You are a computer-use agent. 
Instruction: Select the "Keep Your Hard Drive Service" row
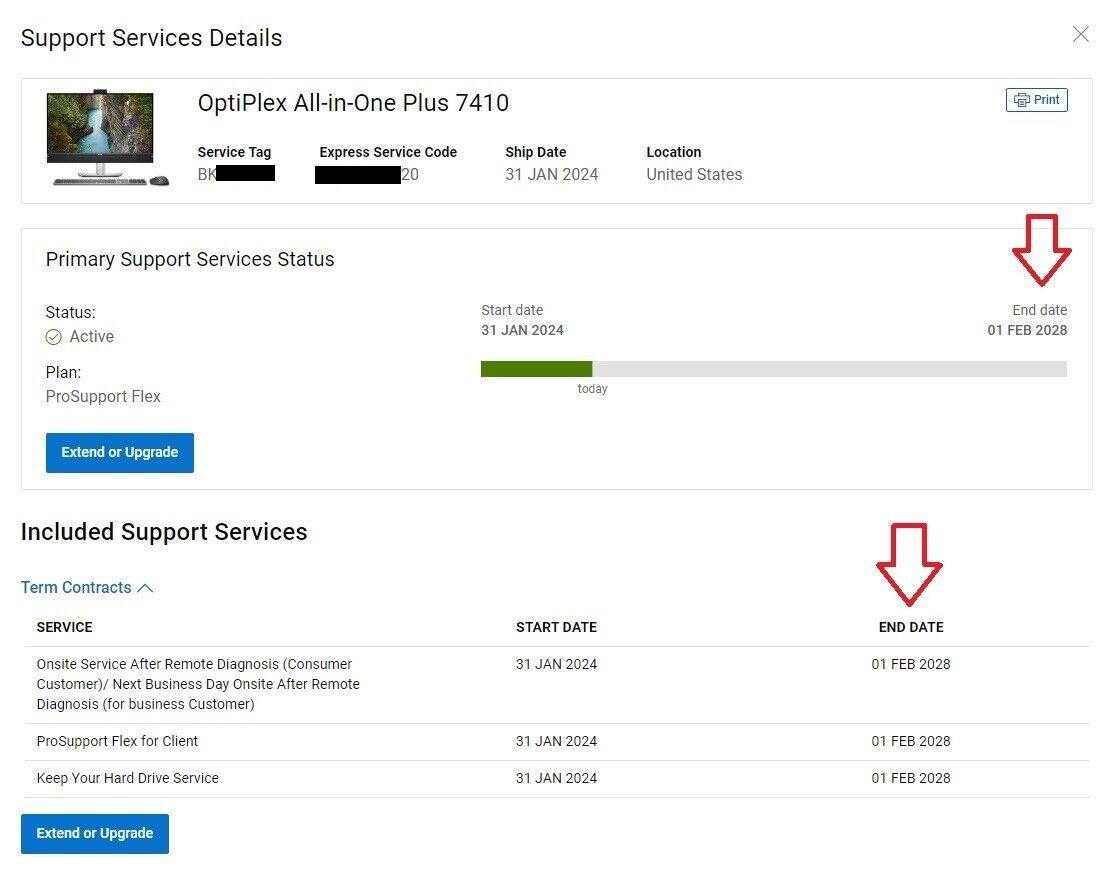(x=557, y=779)
